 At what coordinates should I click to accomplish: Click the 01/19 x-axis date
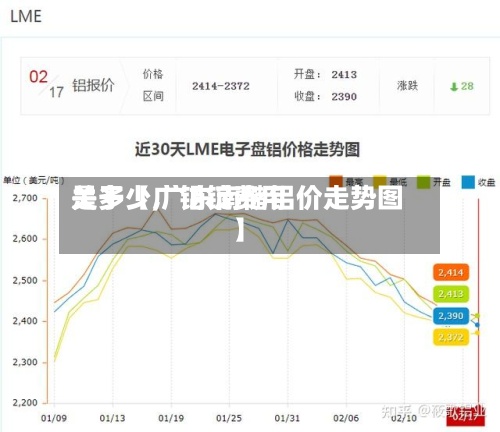[x=171, y=418]
